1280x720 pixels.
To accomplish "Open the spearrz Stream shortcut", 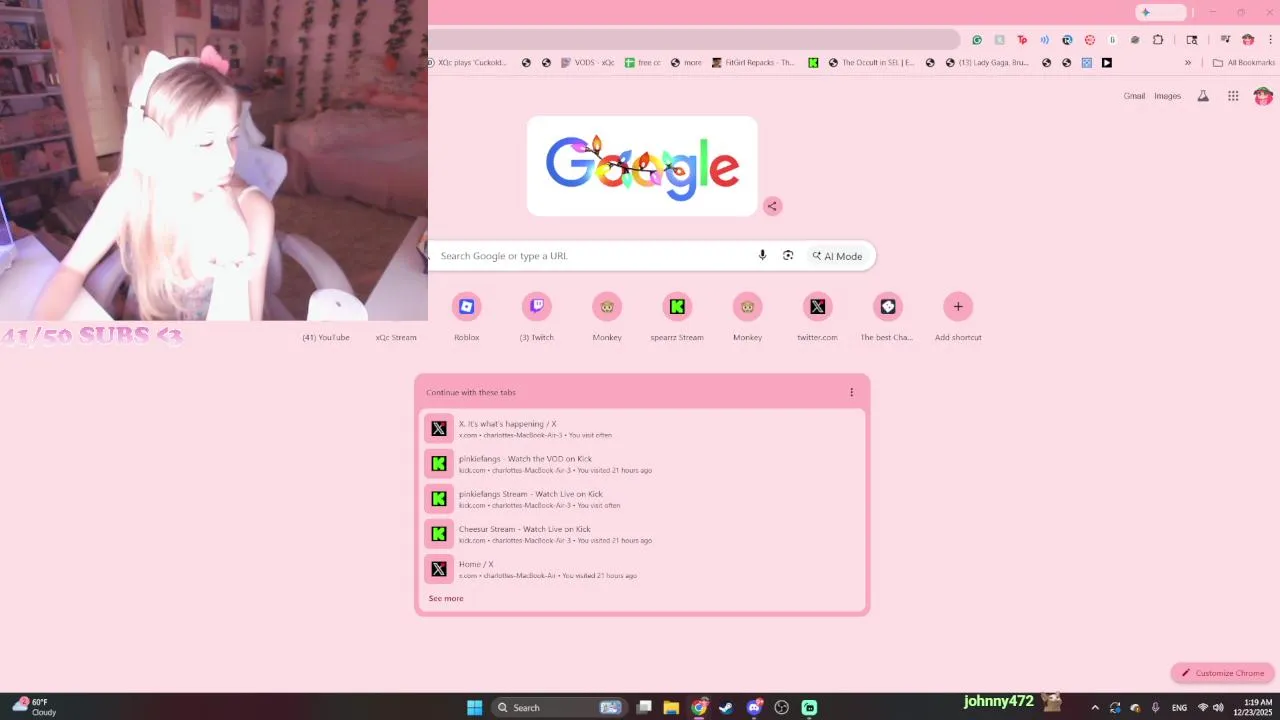I will (677, 307).
